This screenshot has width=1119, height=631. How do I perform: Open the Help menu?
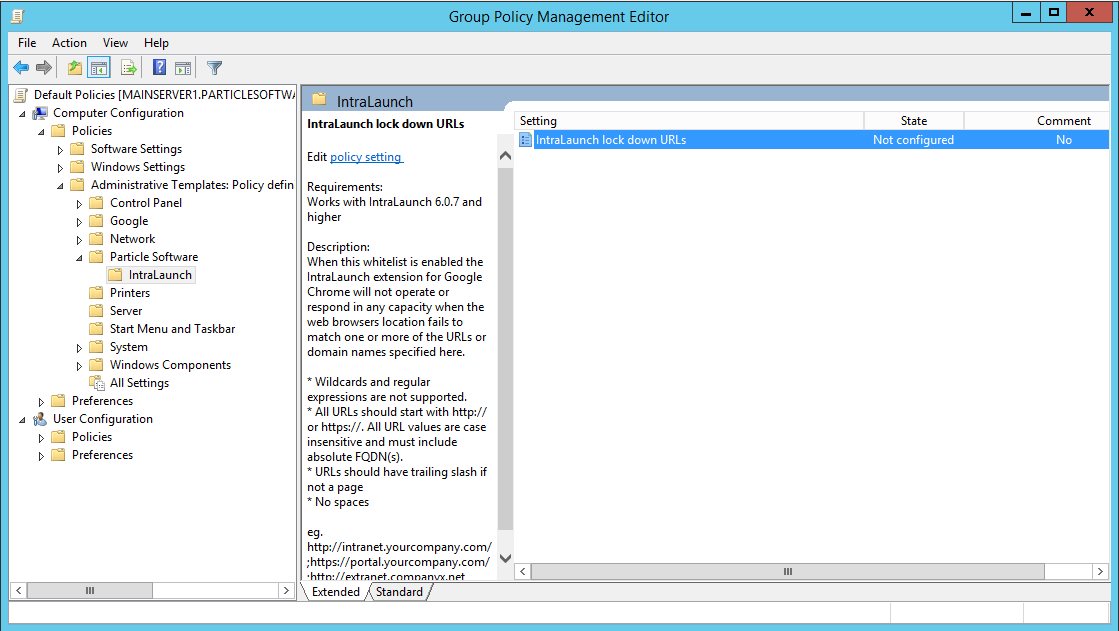[x=156, y=43]
